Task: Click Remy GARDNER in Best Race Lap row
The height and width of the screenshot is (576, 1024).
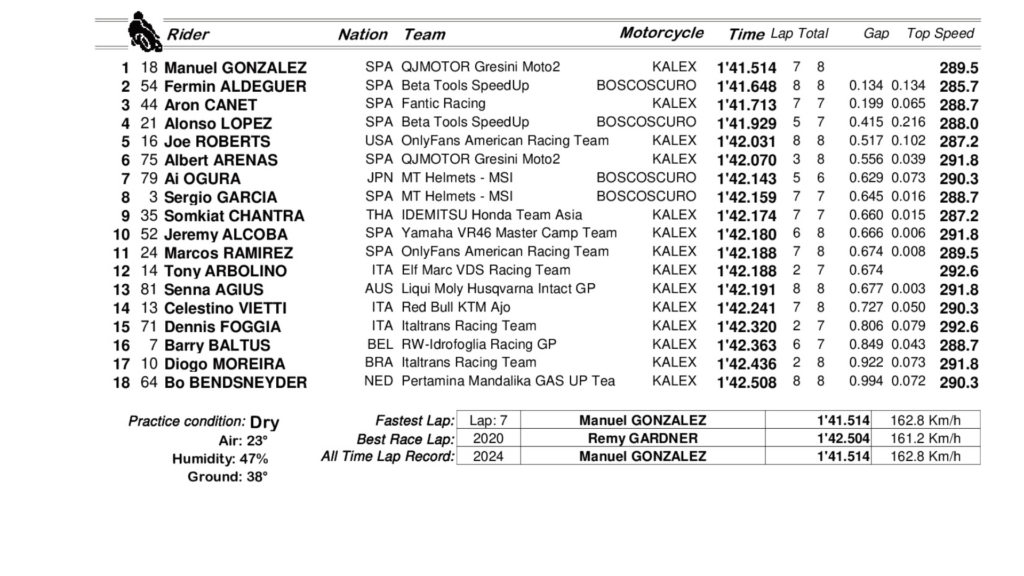Action: [x=642, y=439]
